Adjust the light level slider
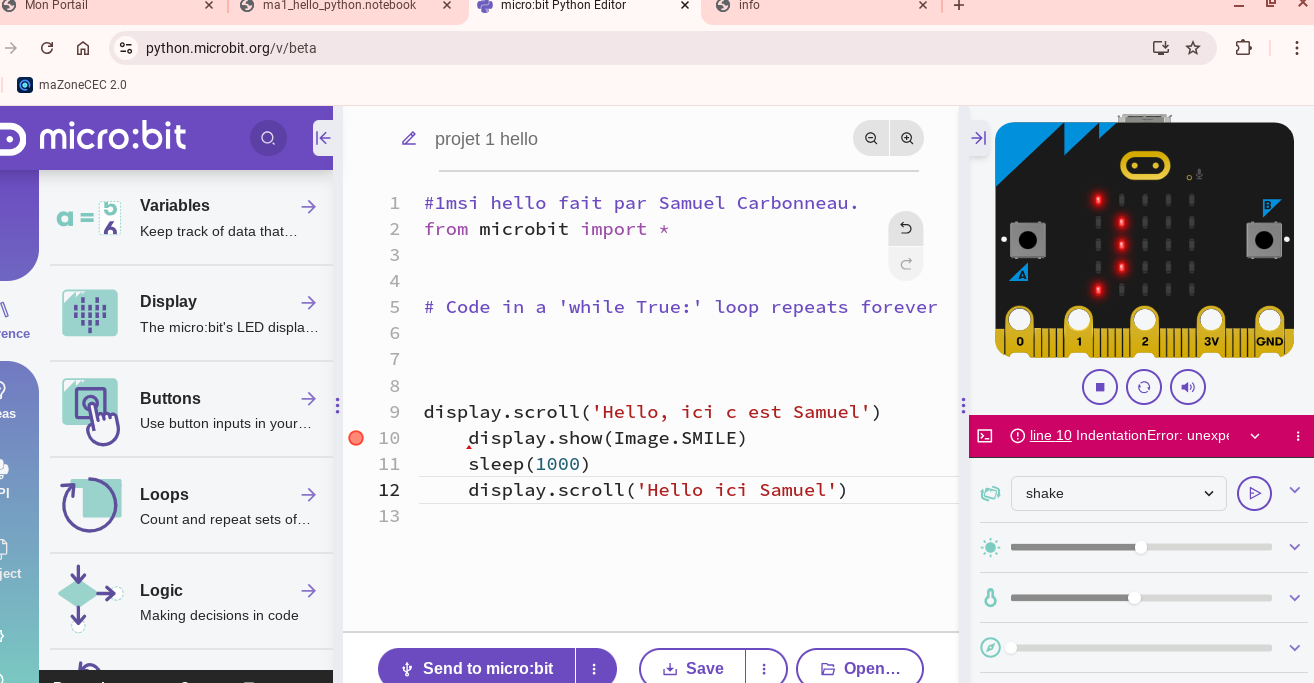This screenshot has height=683, width=1314. point(1141,547)
